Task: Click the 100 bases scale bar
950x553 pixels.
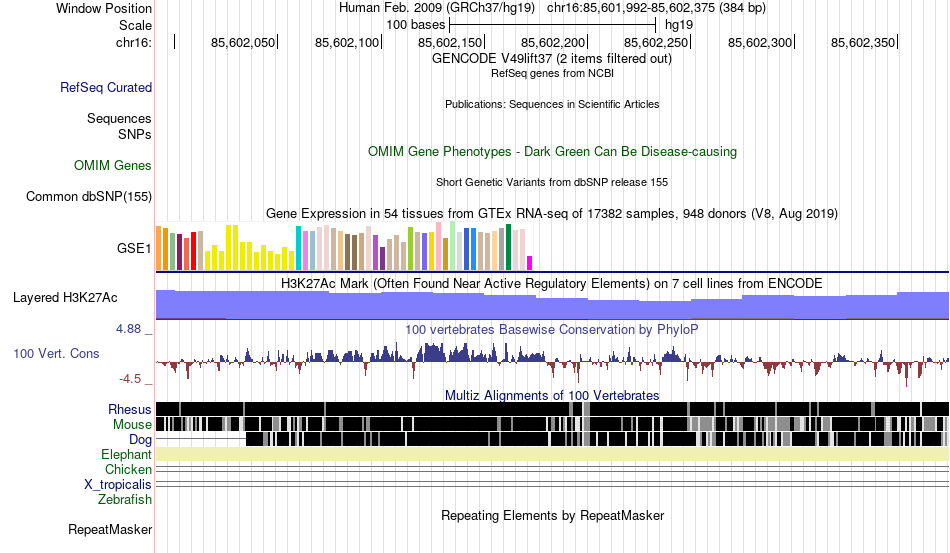Action: [x=553, y=25]
